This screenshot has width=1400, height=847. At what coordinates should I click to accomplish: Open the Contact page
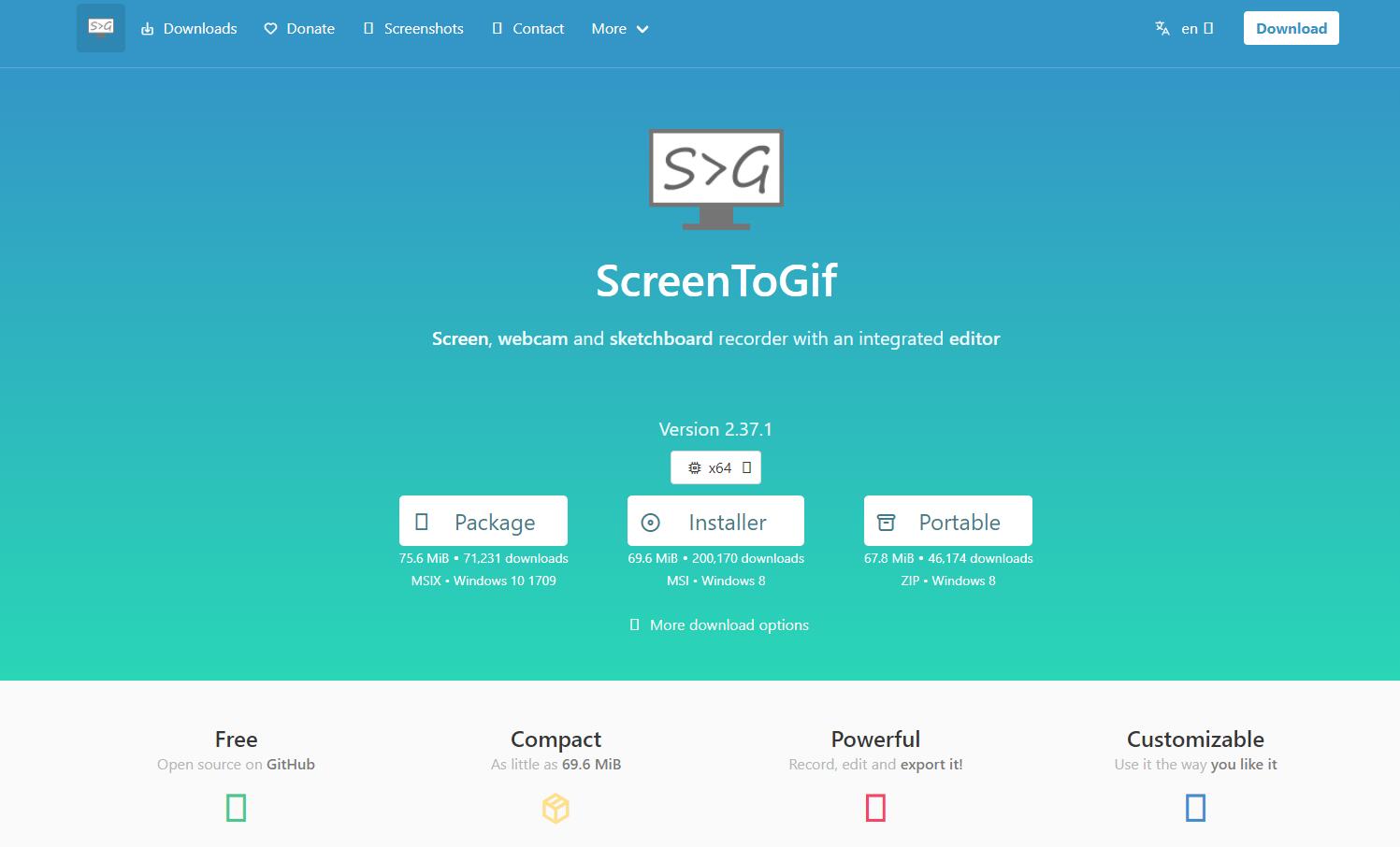[528, 29]
